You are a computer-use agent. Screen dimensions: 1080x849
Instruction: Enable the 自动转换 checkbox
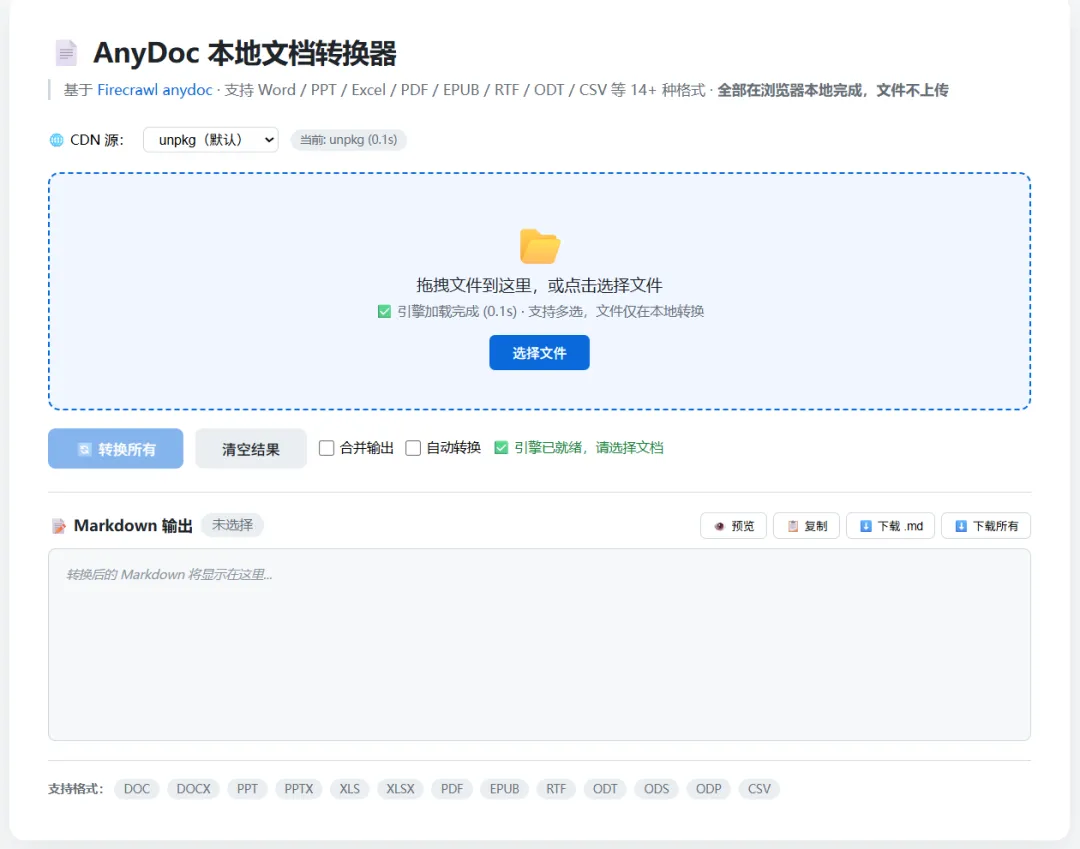tap(413, 448)
